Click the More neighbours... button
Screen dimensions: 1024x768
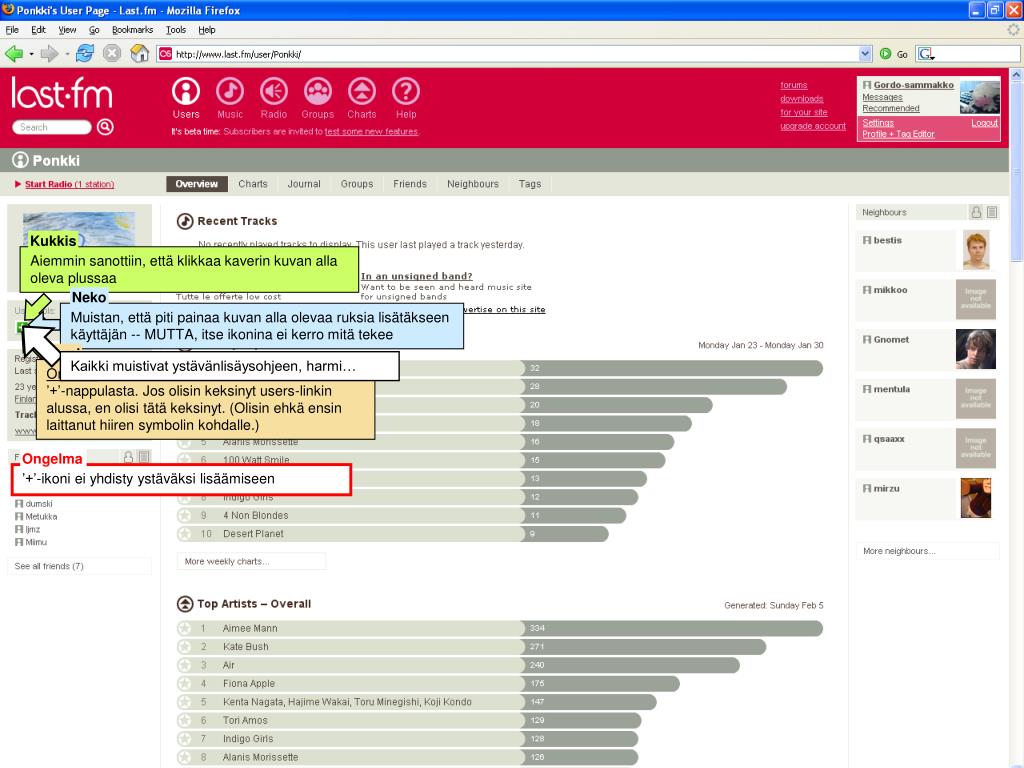click(x=927, y=551)
